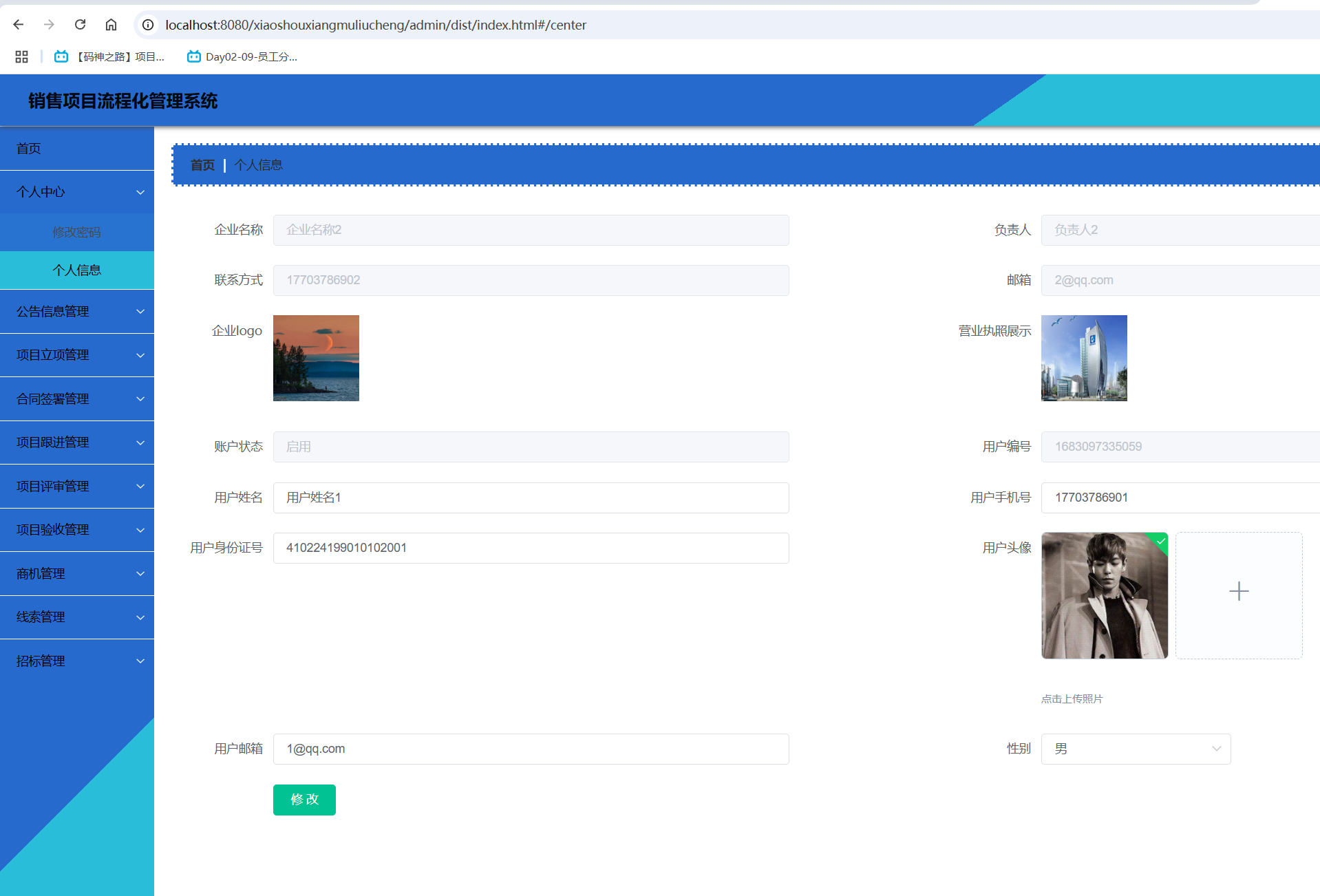Select 修改密码 submenu item
The height and width of the screenshot is (896, 1320).
77,233
